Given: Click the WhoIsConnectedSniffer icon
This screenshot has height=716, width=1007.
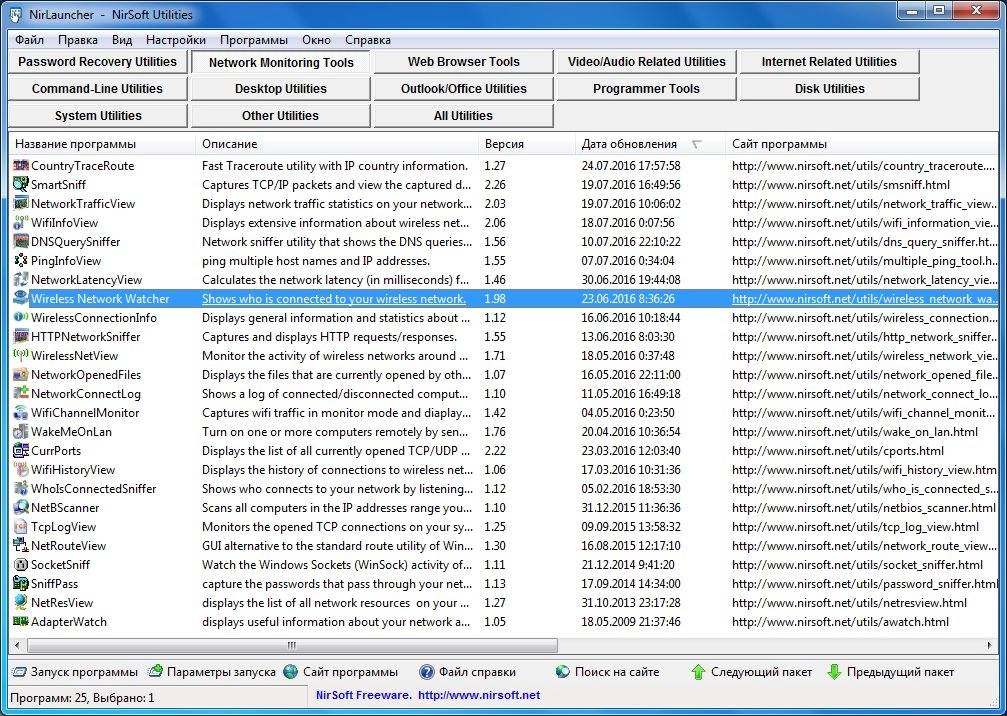Looking at the screenshot, I should 21,489.
